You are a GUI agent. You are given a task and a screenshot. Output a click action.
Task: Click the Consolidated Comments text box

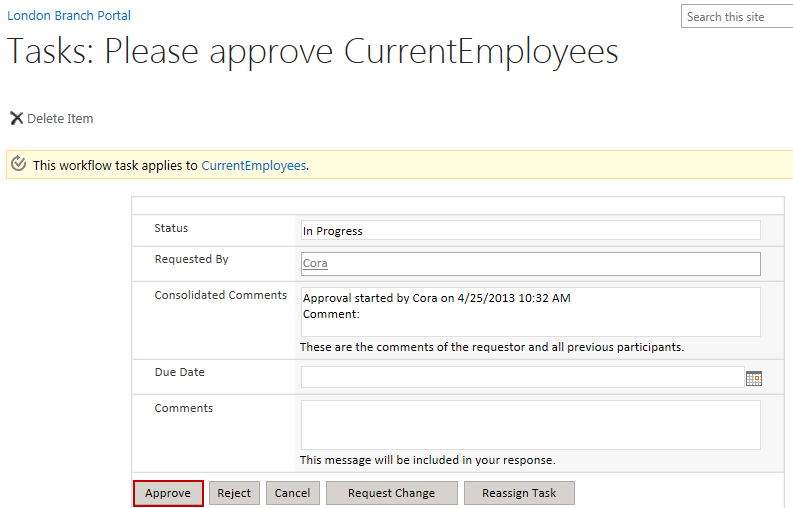(x=531, y=312)
